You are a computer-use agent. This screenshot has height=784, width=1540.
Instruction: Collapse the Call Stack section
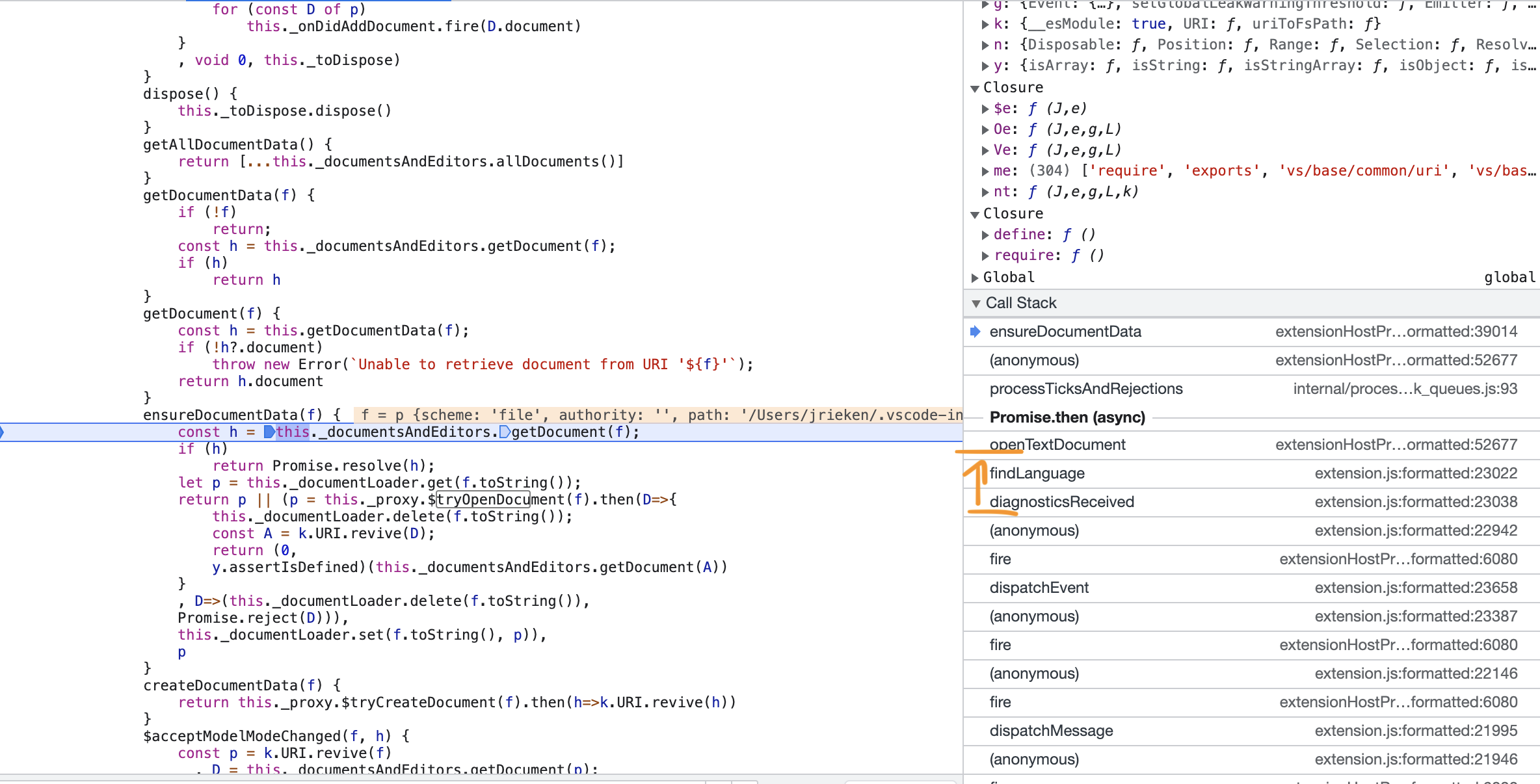point(976,302)
